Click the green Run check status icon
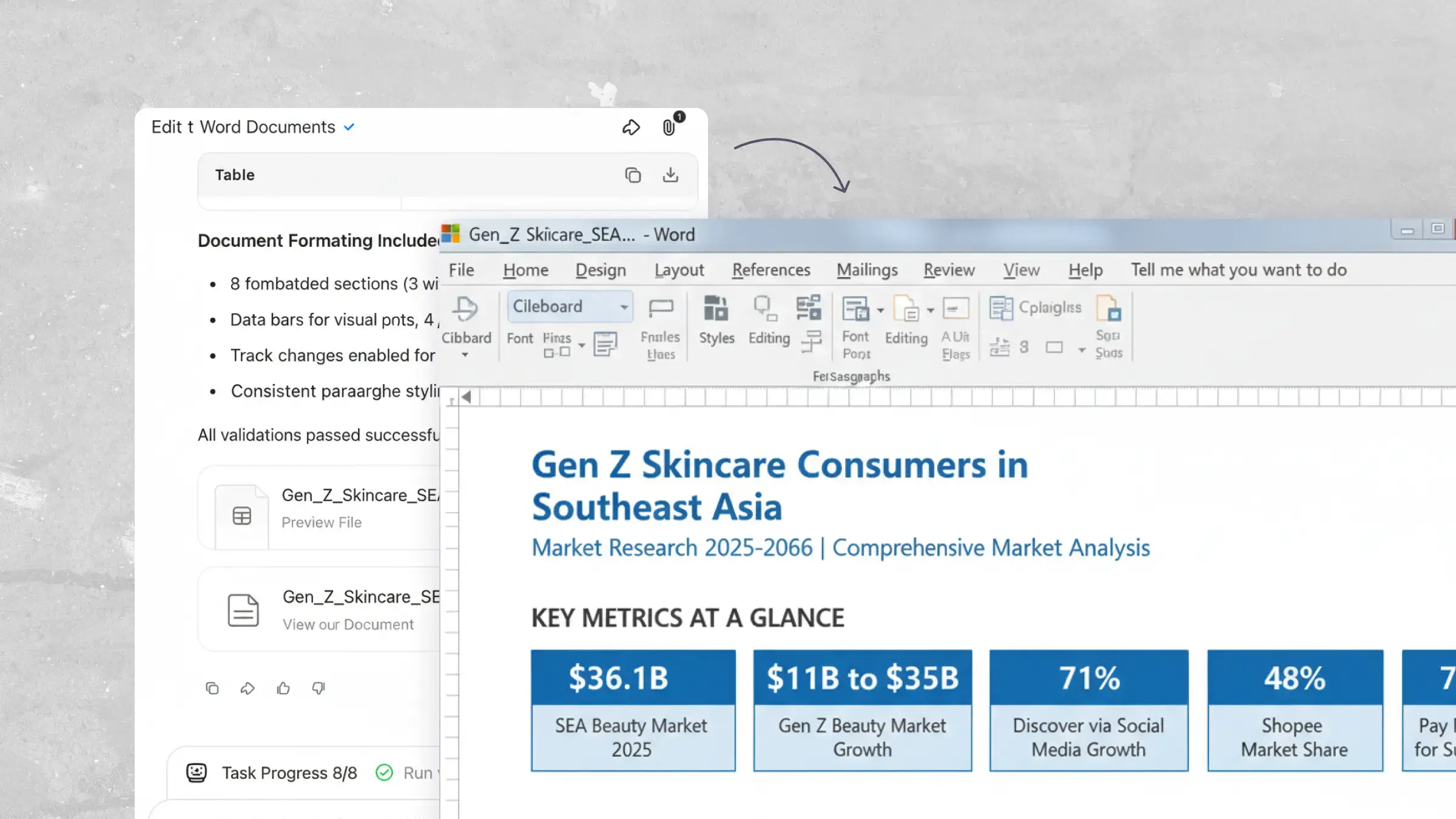This screenshot has width=1456, height=819. [x=385, y=773]
